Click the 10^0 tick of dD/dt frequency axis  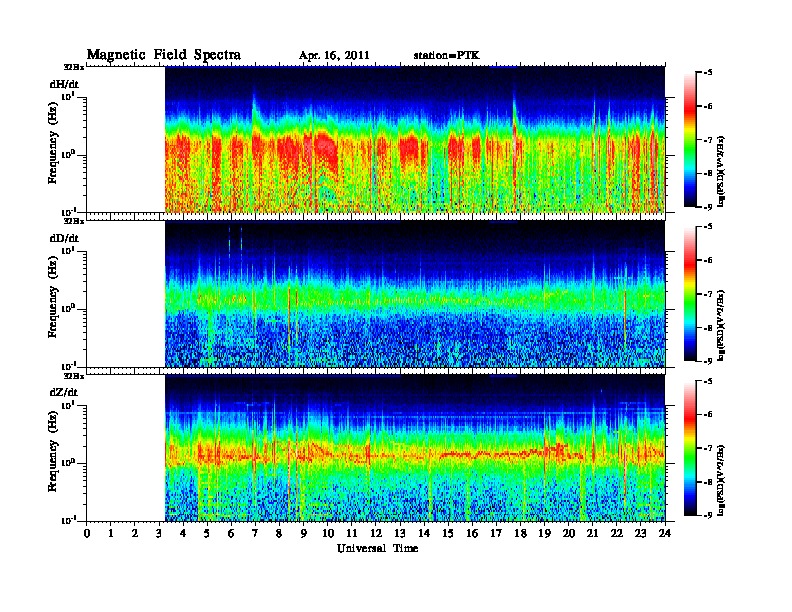69,309
